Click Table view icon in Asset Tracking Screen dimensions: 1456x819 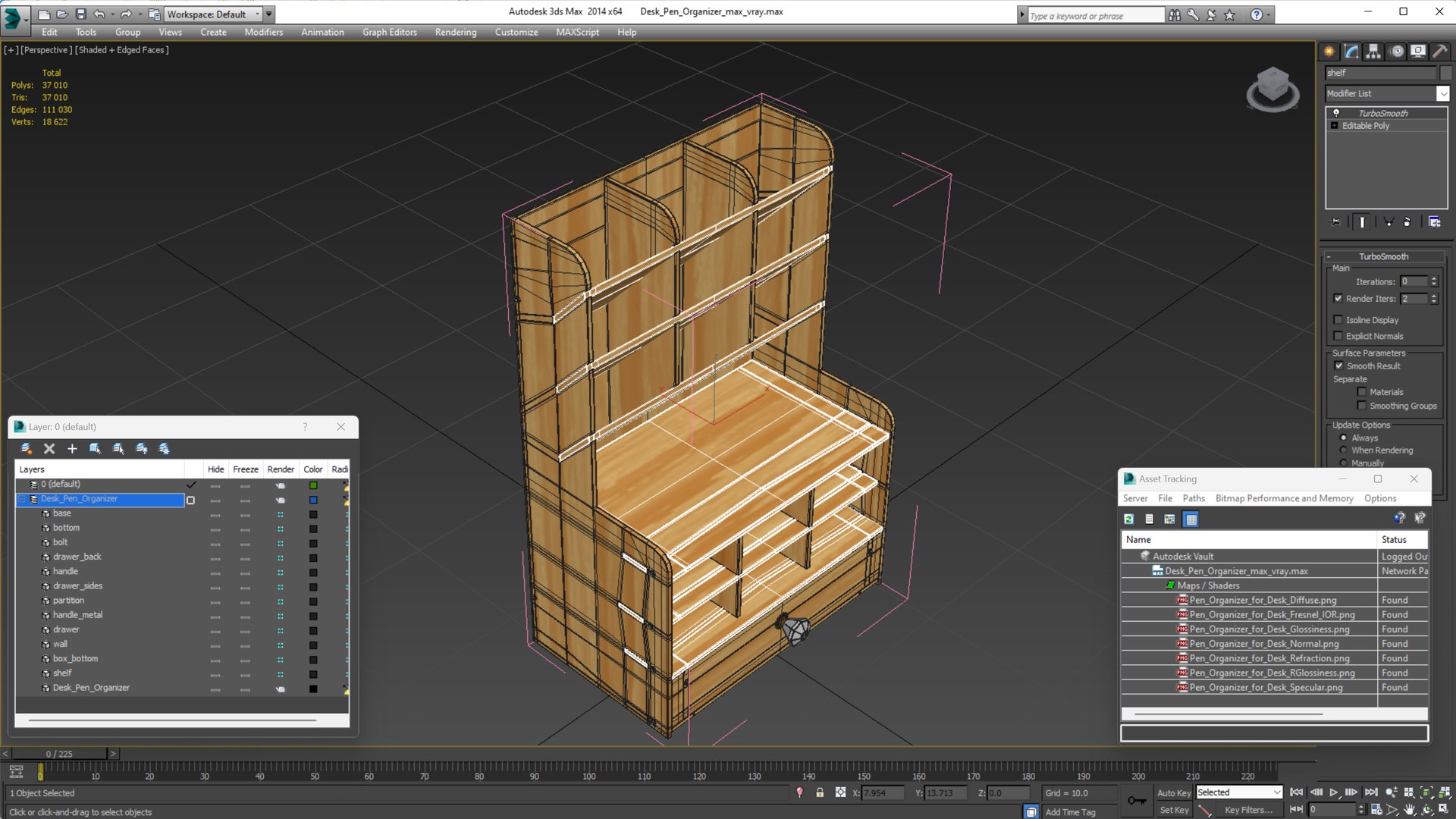pyautogui.click(x=1191, y=519)
